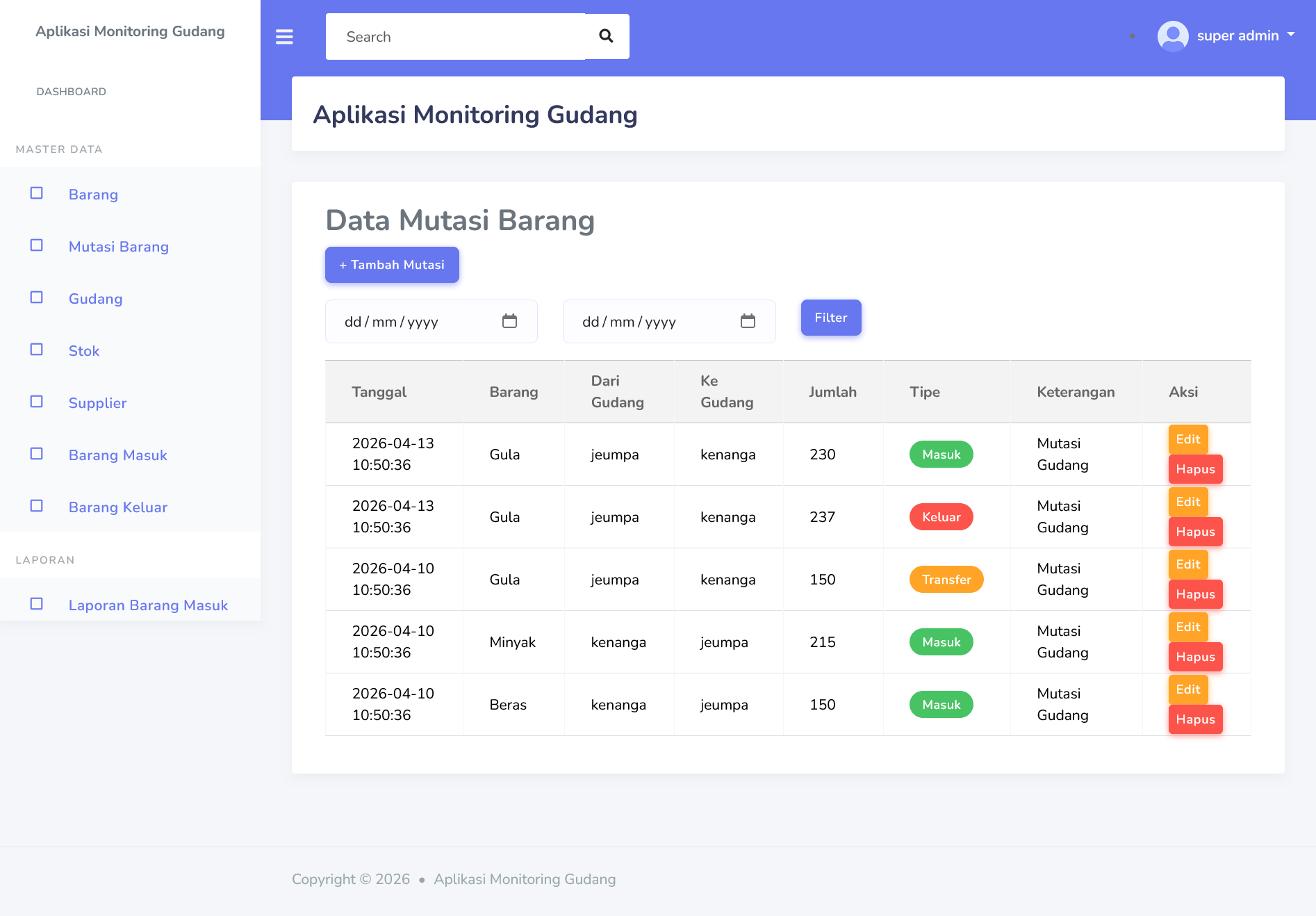
Task: Open the end date calendar picker icon
Action: pos(748,321)
